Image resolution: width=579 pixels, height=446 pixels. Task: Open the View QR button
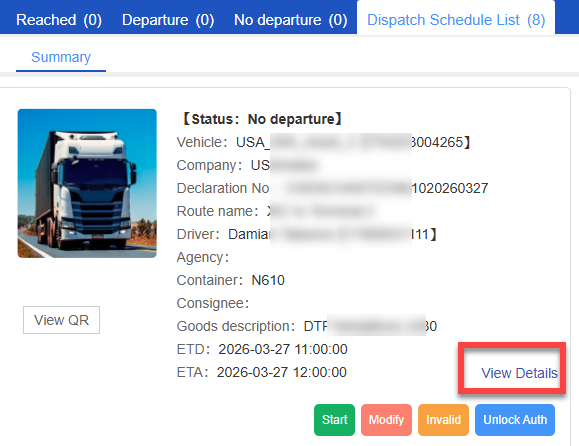(61, 320)
